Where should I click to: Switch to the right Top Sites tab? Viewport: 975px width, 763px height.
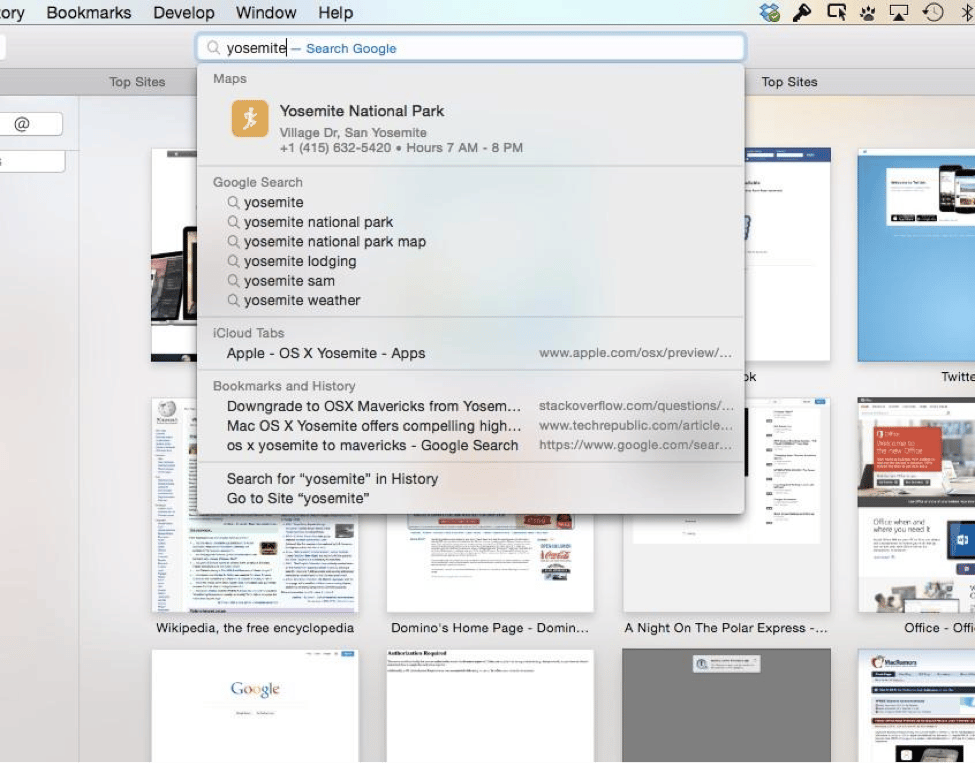click(789, 82)
